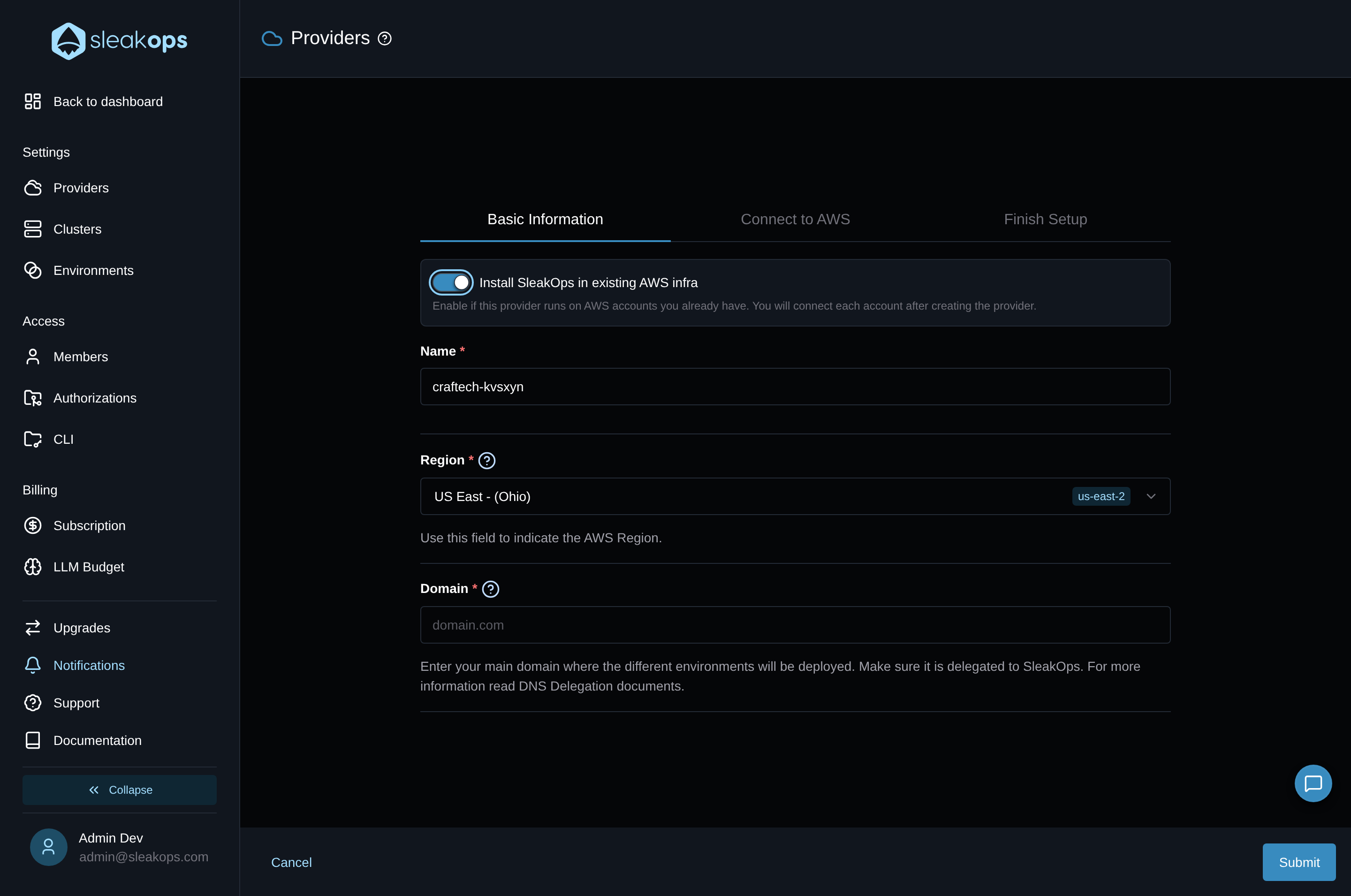Click the Clusters server icon
Viewport: 1351px width, 896px height.
pos(32,229)
